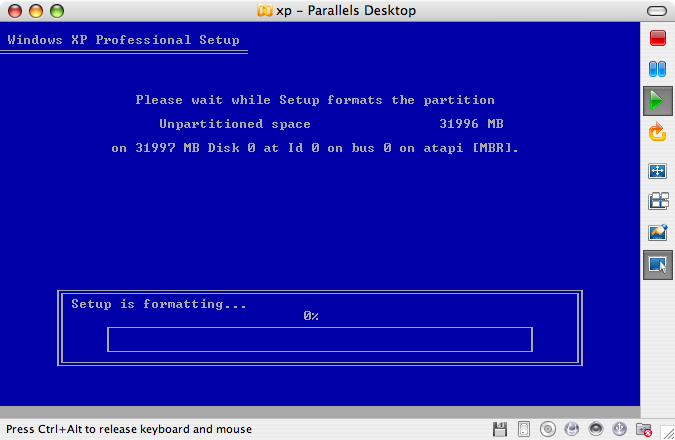Screen dimensions: 675x440
Task: Click the 'Unpartitioned space' text
Action: click(x=235, y=124)
